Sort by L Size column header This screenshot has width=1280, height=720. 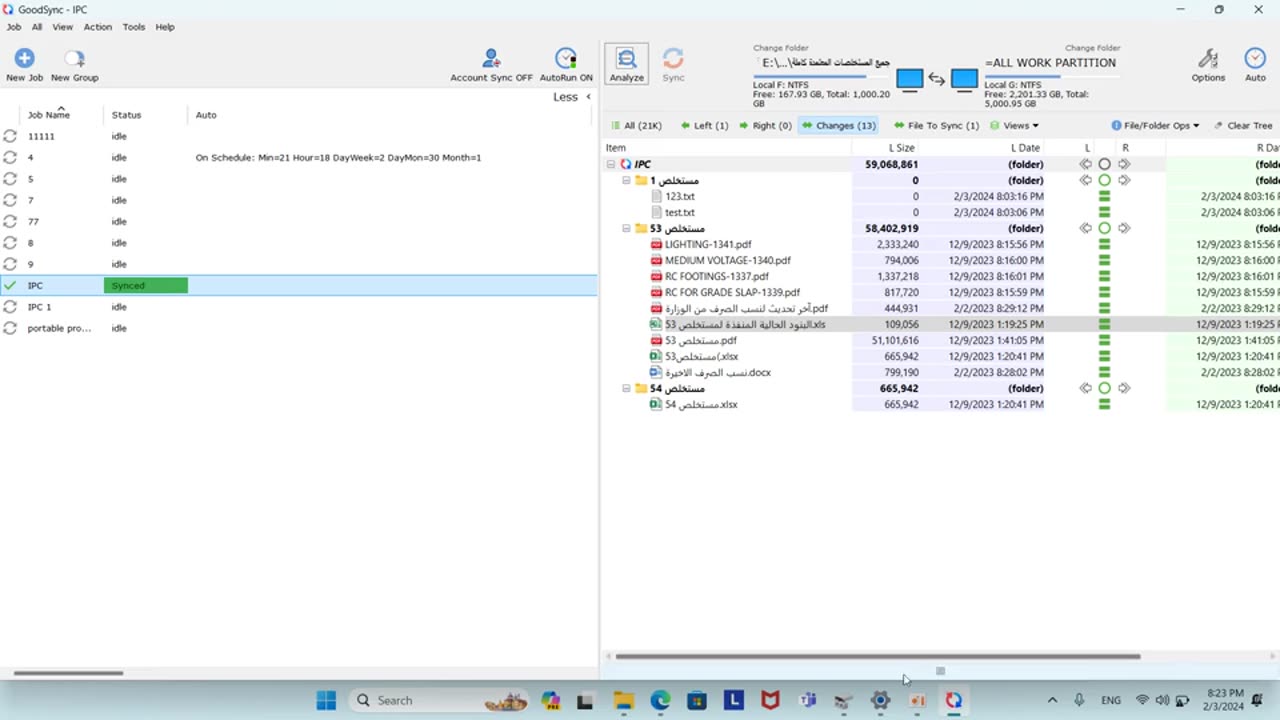click(901, 148)
